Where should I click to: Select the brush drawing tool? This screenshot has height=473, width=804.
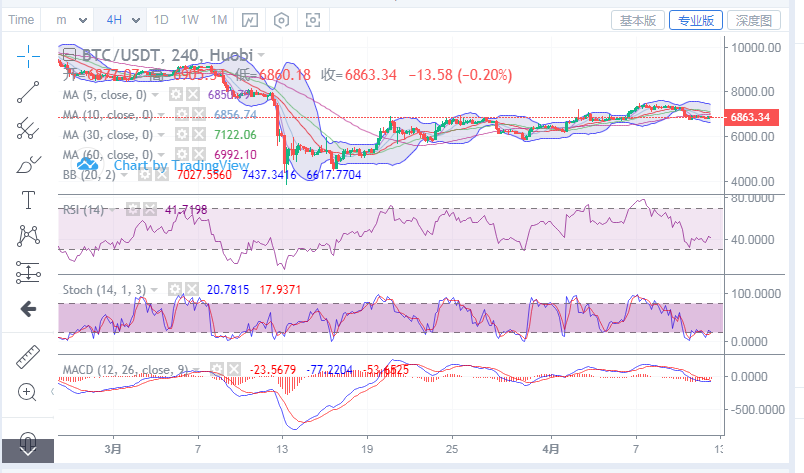coord(28,164)
